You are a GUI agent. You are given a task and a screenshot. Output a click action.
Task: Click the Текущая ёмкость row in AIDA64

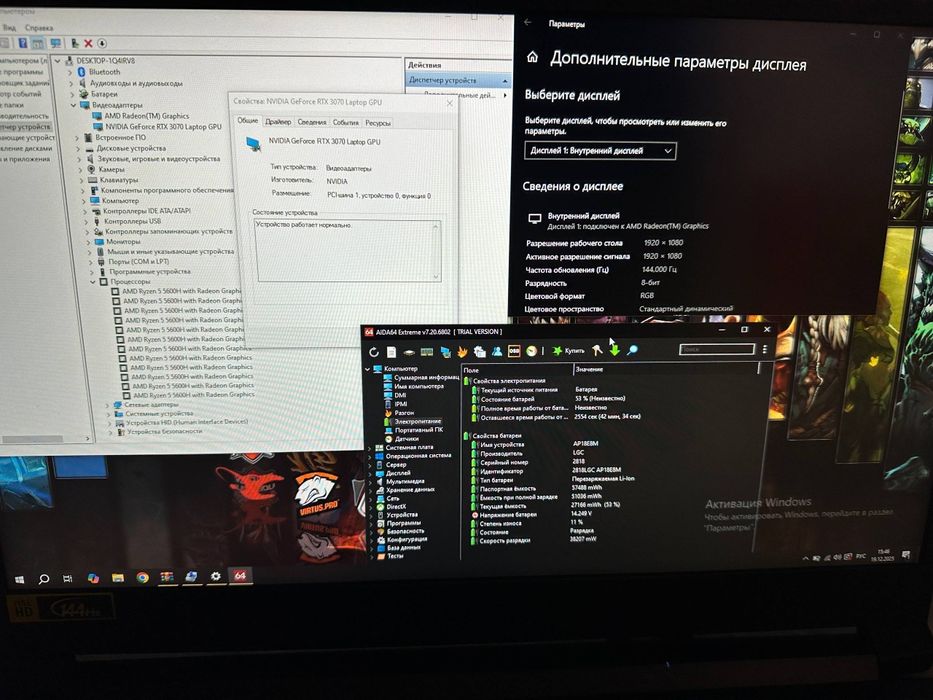click(544, 505)
